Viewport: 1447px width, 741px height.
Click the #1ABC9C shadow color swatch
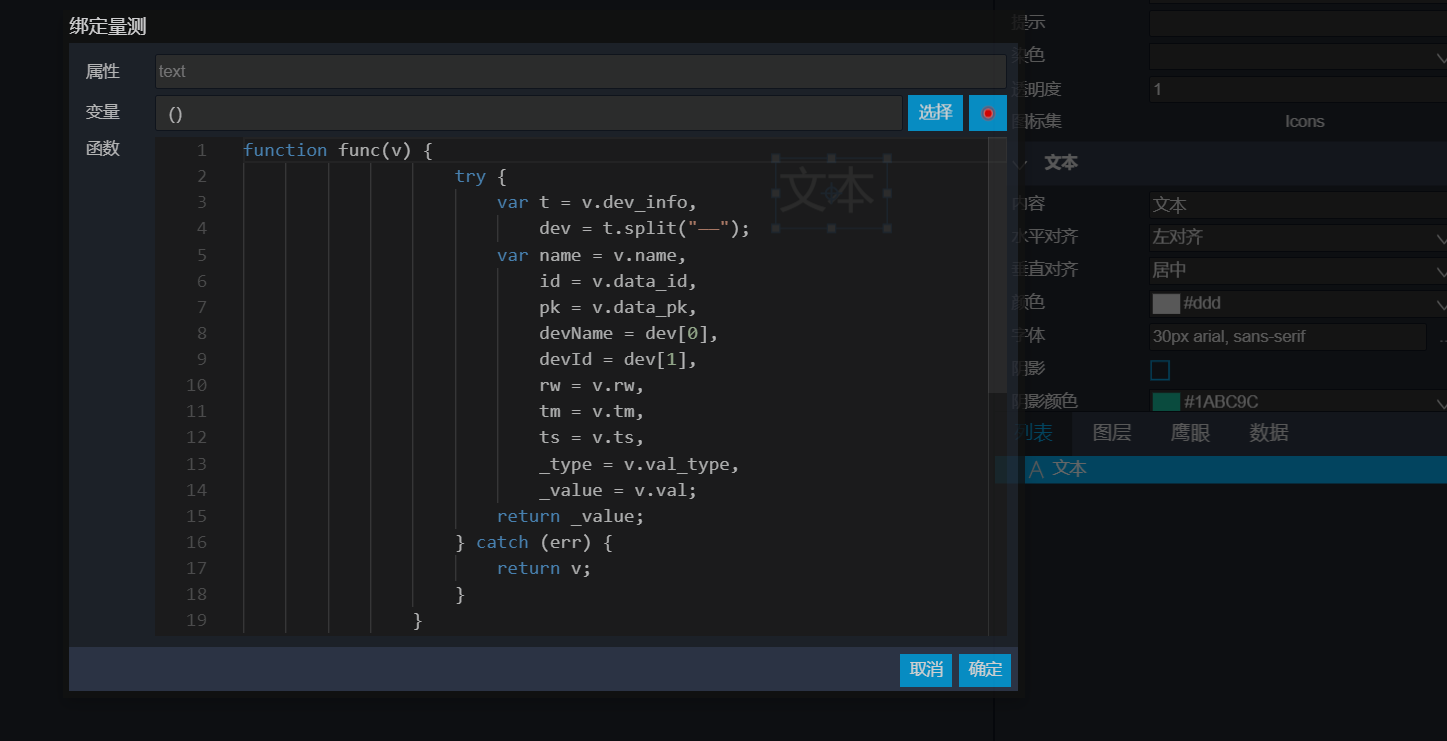click(1166, 402)
